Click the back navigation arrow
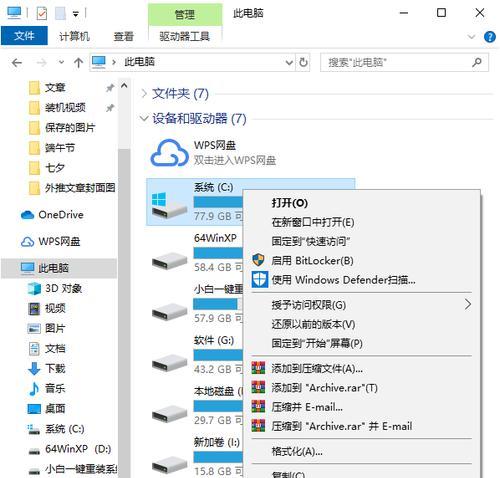 [x=17, y=62]
